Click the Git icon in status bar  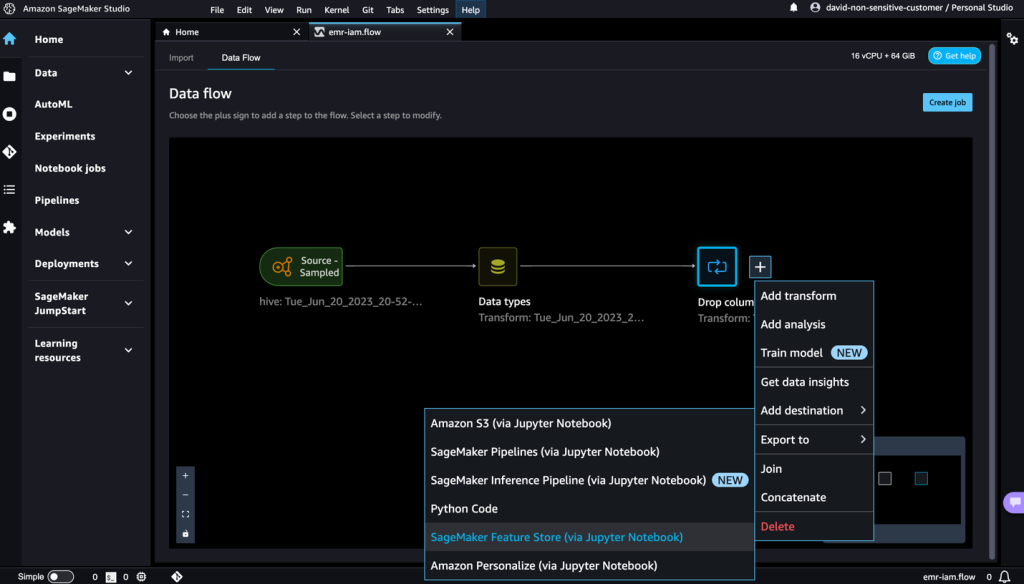pyautogui.click(x=176, y=577)
